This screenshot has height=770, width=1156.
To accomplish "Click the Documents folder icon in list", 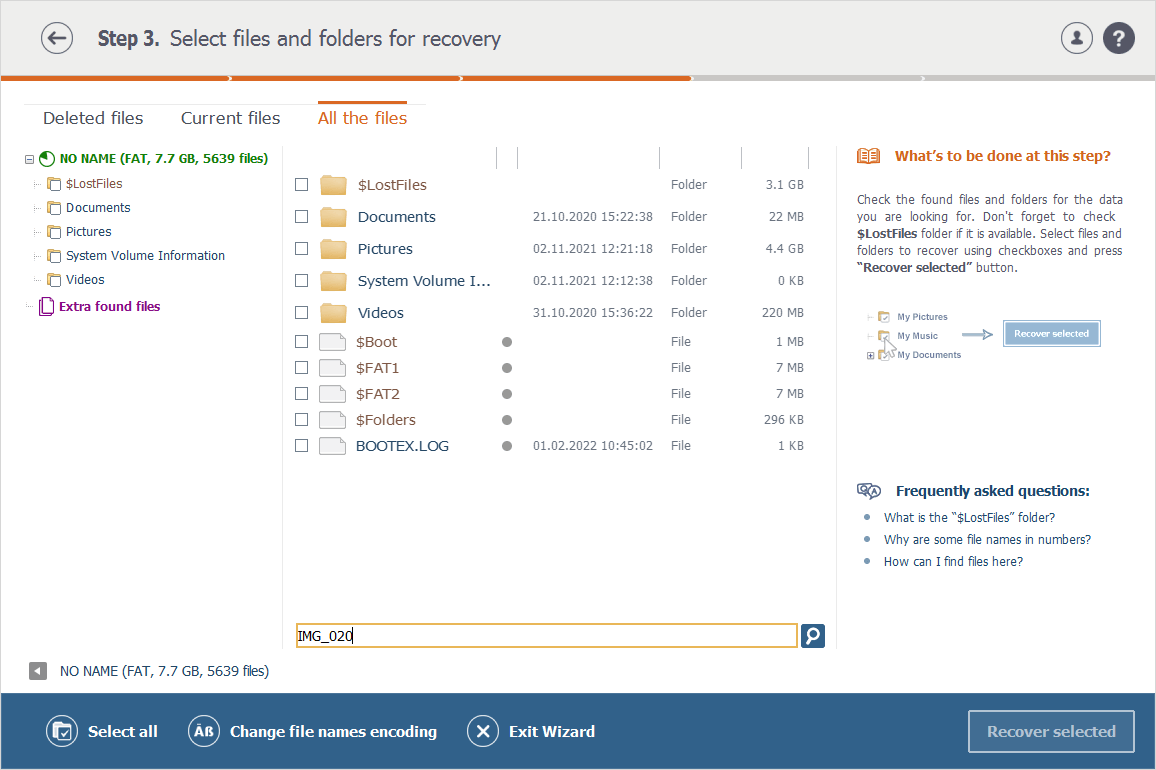I will pos(333,217).
